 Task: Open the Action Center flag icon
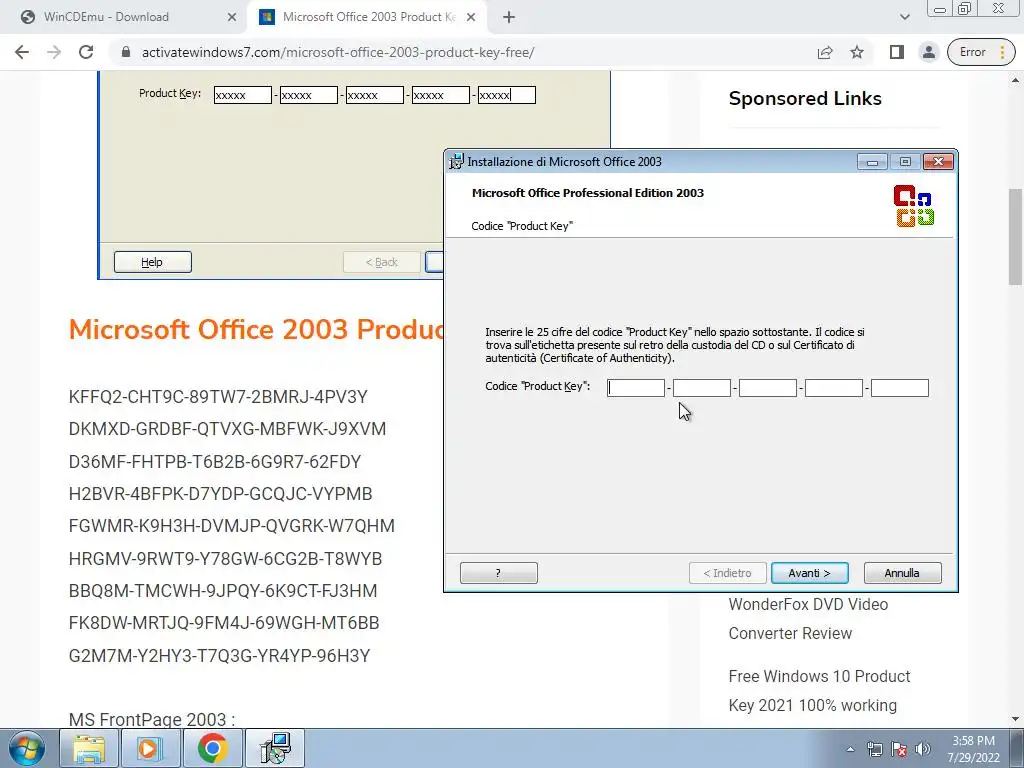click(x=899, y=749)
